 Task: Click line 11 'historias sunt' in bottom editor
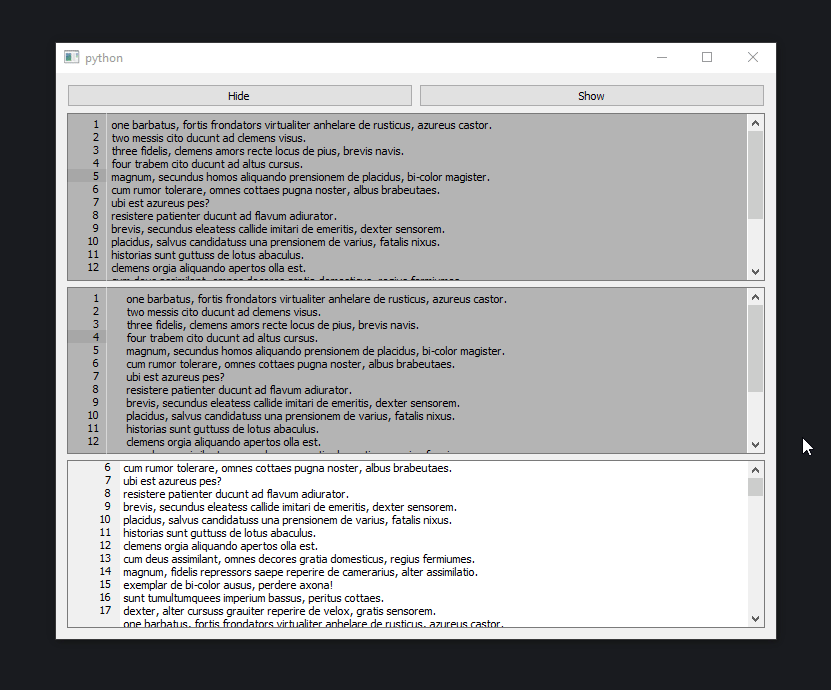[x=219, y=533]
